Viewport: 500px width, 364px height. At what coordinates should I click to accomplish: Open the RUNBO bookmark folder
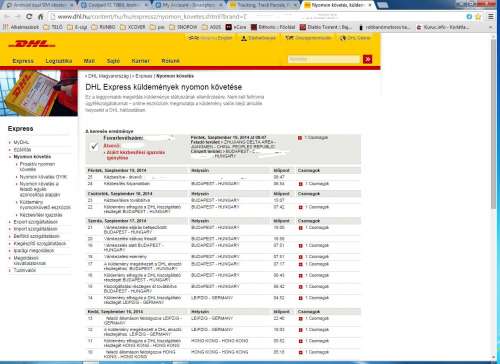[x=104, y=27]
